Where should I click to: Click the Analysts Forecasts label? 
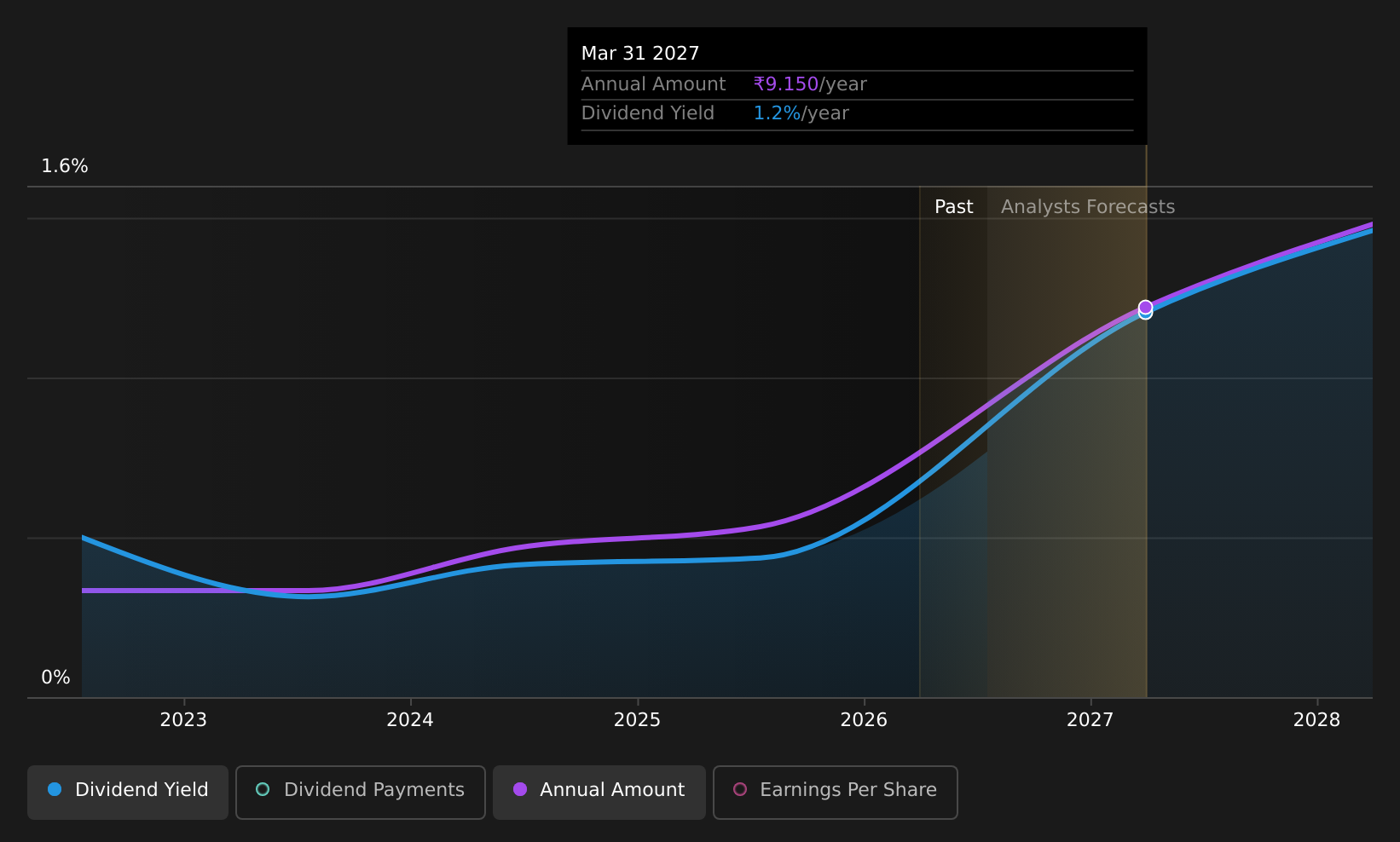pos(1087,207)
